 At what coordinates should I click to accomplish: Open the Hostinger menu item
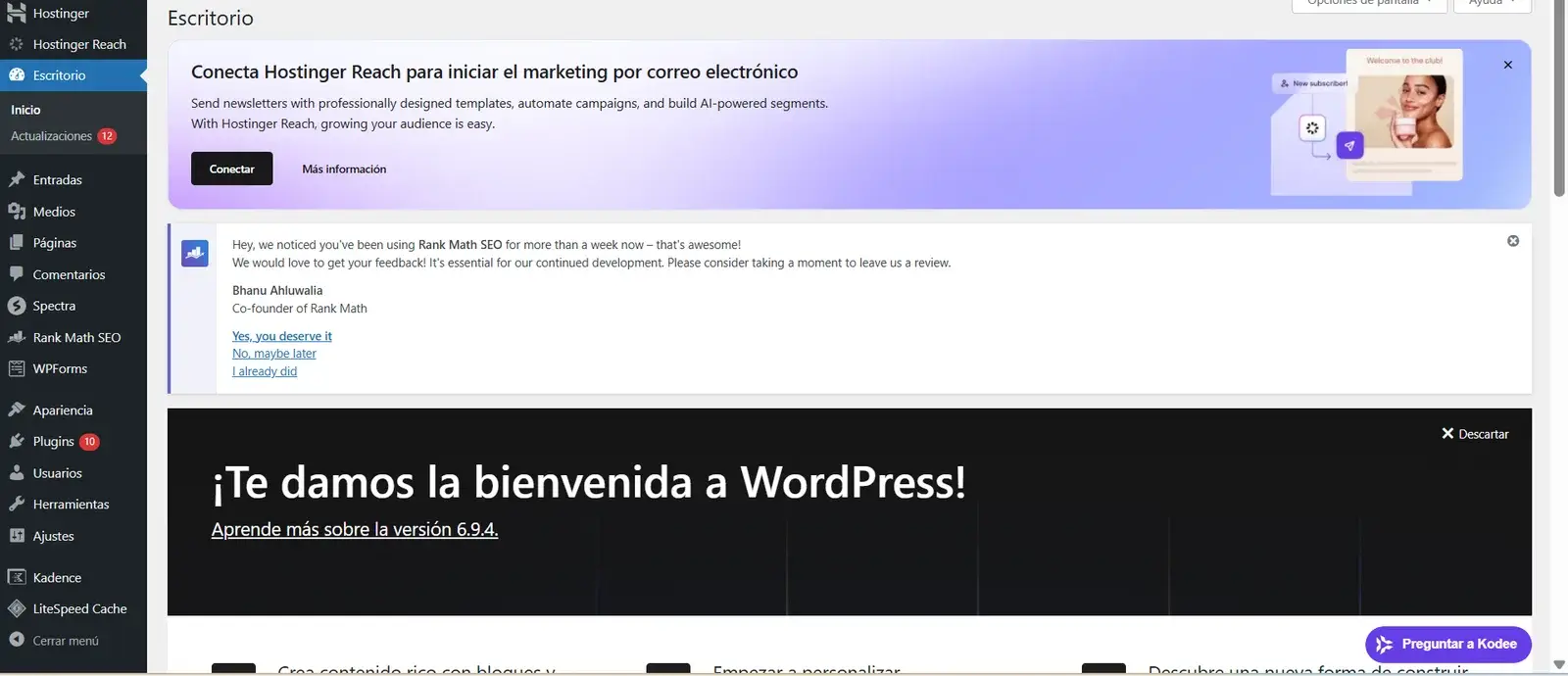(73, 13)
